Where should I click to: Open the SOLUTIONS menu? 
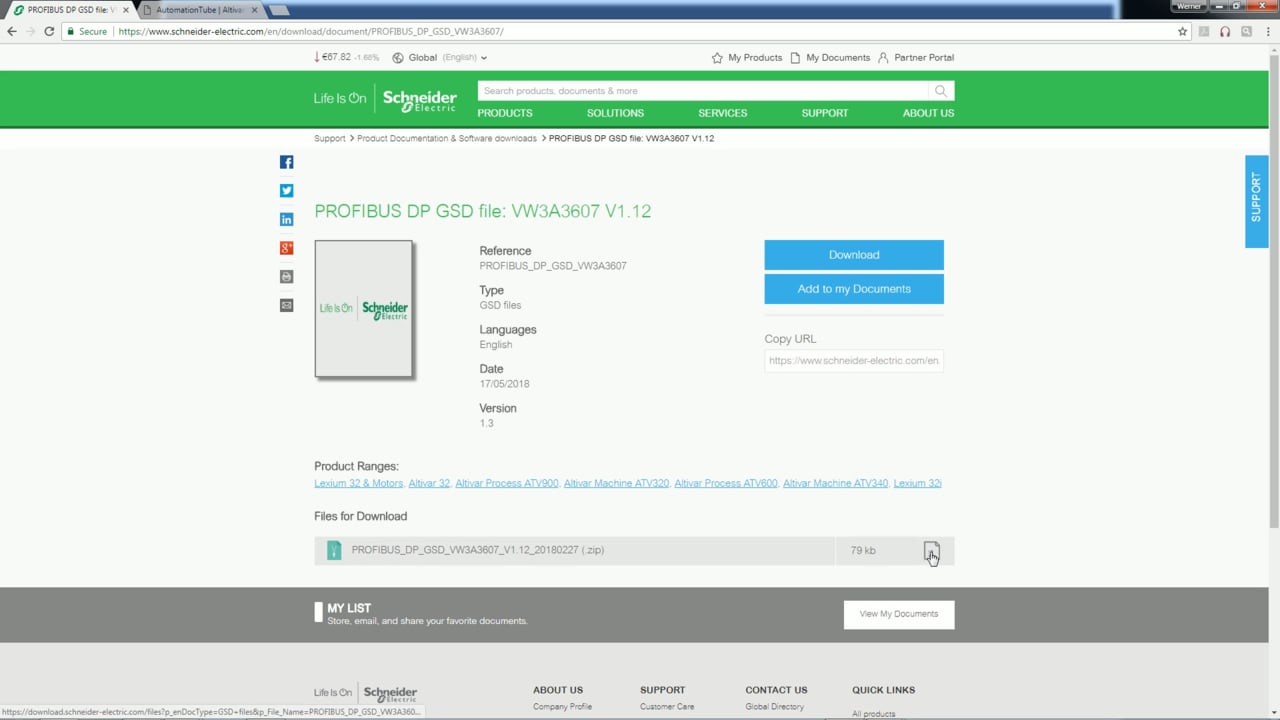(615, 113)
